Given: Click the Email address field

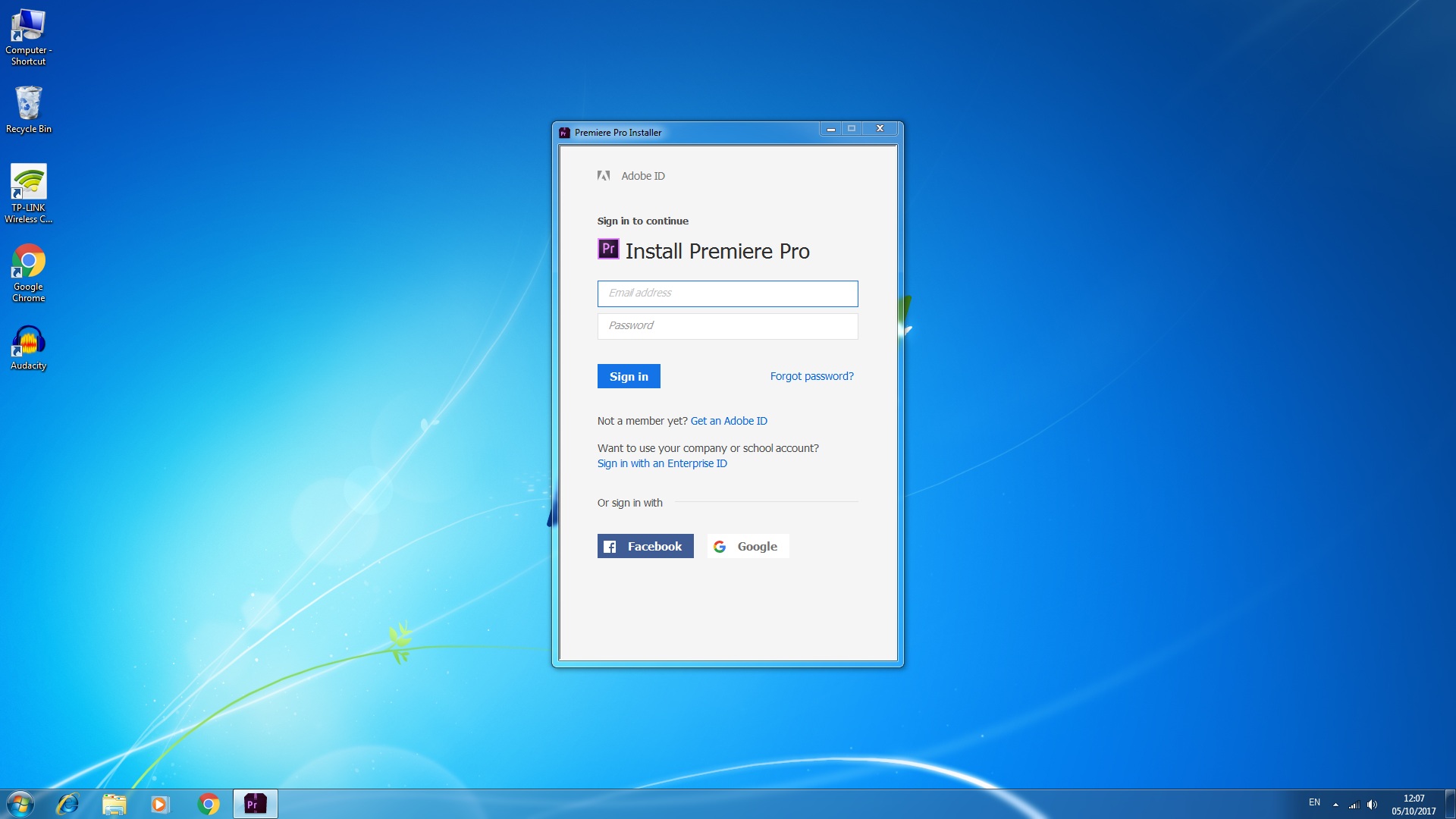Looking at the screenshot, I should 727,293.
